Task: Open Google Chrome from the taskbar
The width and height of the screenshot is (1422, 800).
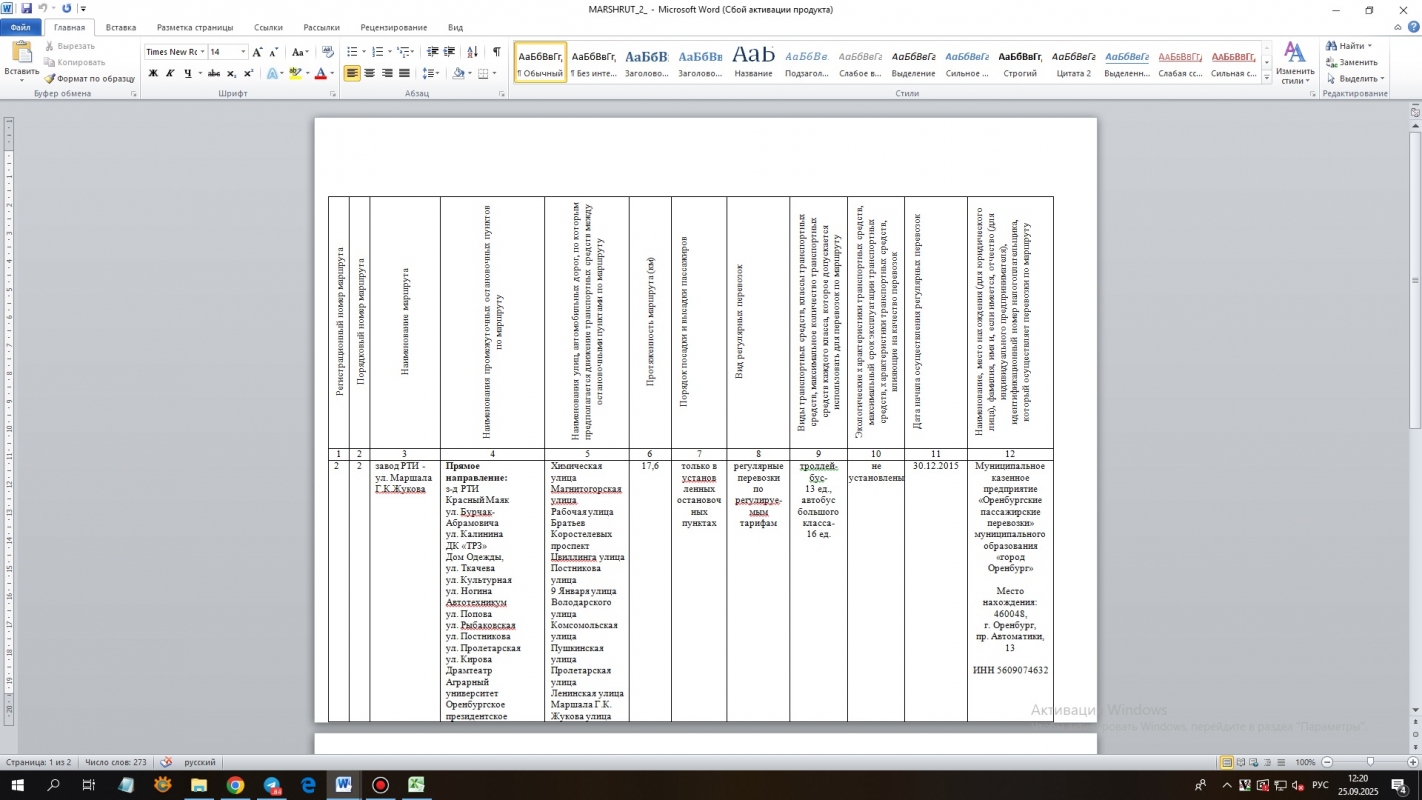Action: coord(235,785)
